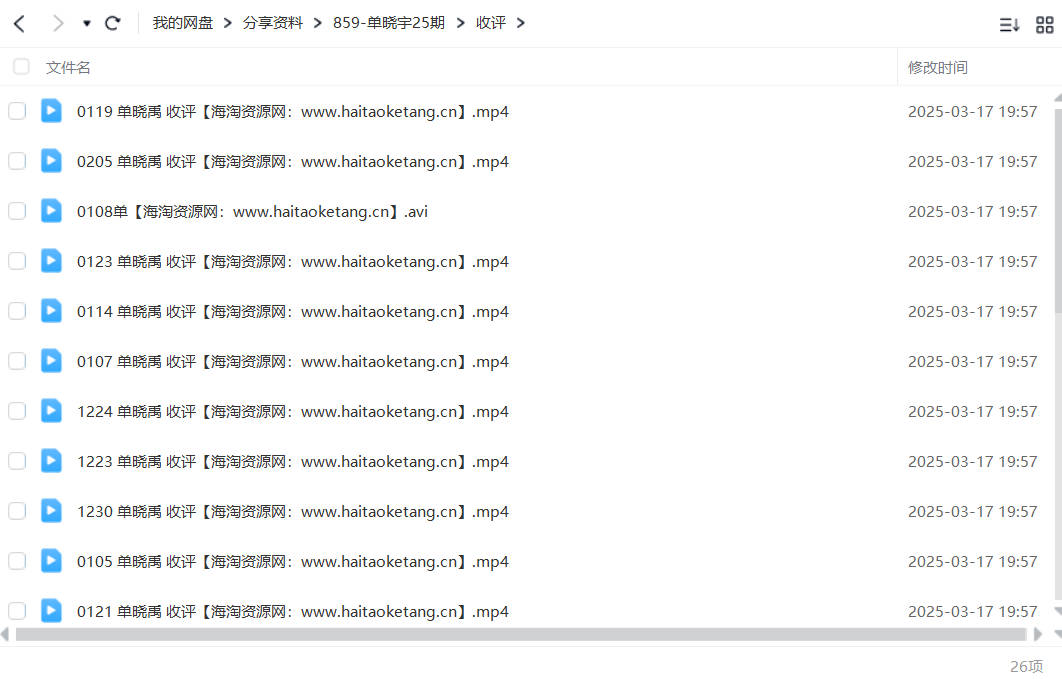Click the horizontal scrollbar track
1062x679 pixels.
tap(521, 634)
